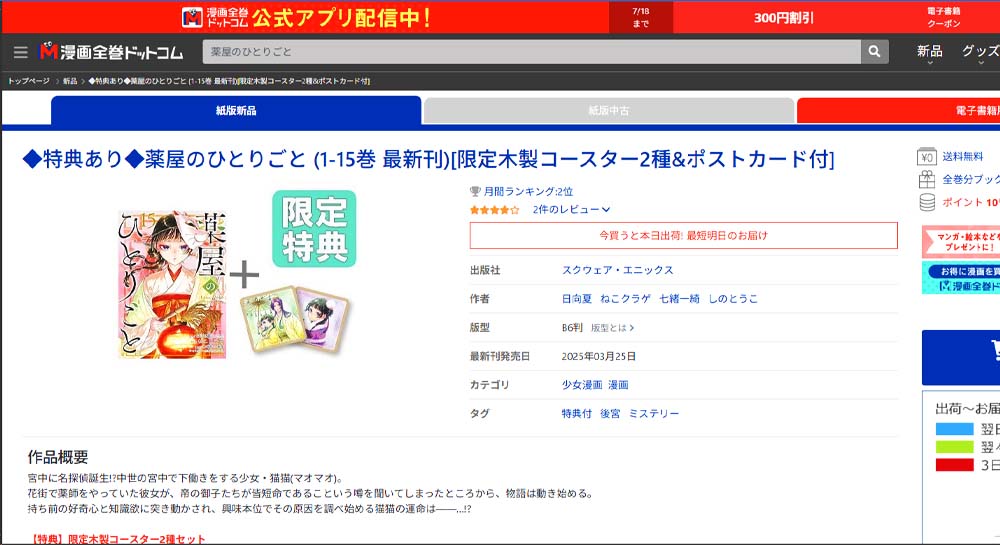The image size is (1000, 545).
Task: Open the volume 15 cover image
Action: [172, 285]
